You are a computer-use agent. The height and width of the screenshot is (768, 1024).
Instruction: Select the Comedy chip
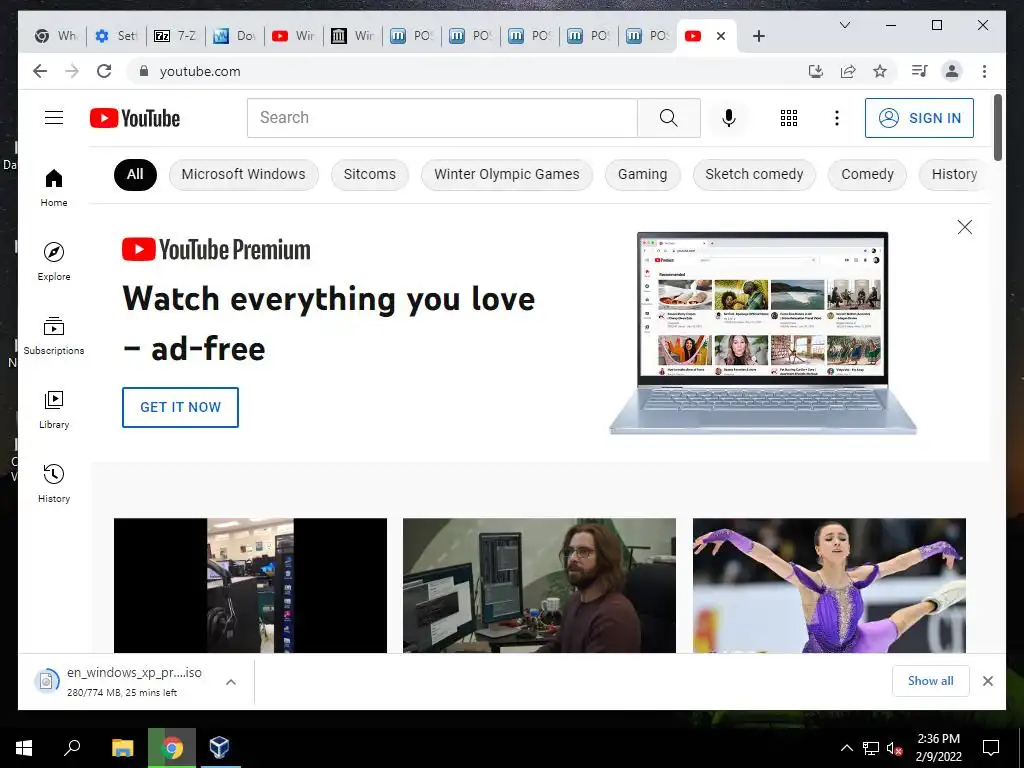[x=867, y=174]
